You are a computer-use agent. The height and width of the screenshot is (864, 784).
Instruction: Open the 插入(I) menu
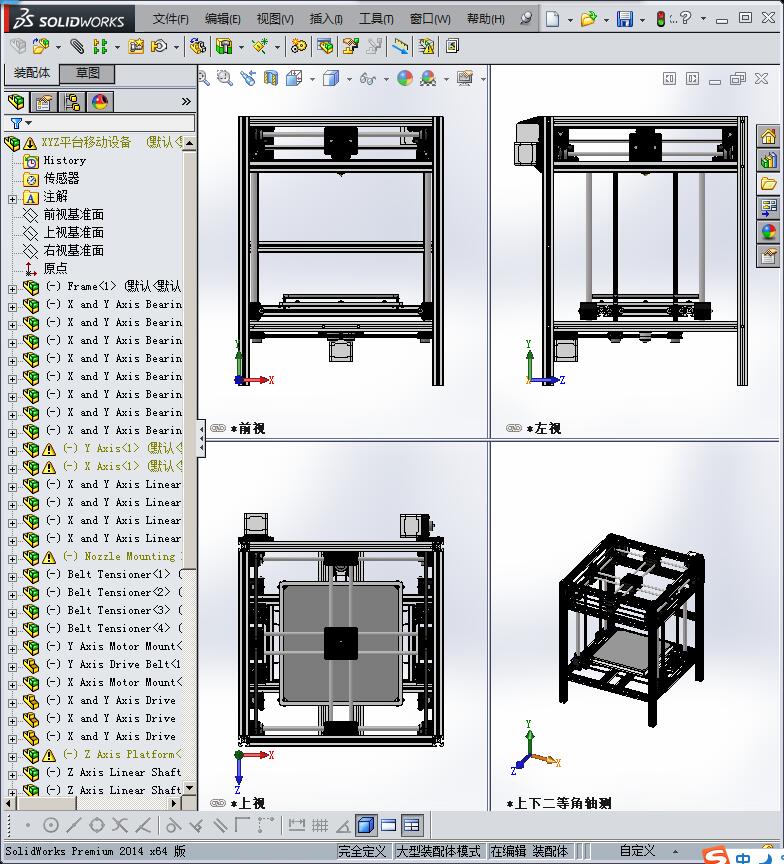point(326,19)
